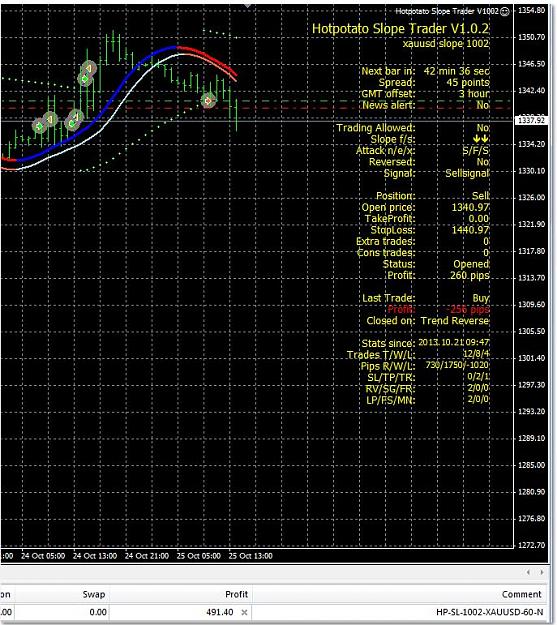The image size is (557, 625).
Task: Click the Open price value 1340.97
Action: point(470,208)
